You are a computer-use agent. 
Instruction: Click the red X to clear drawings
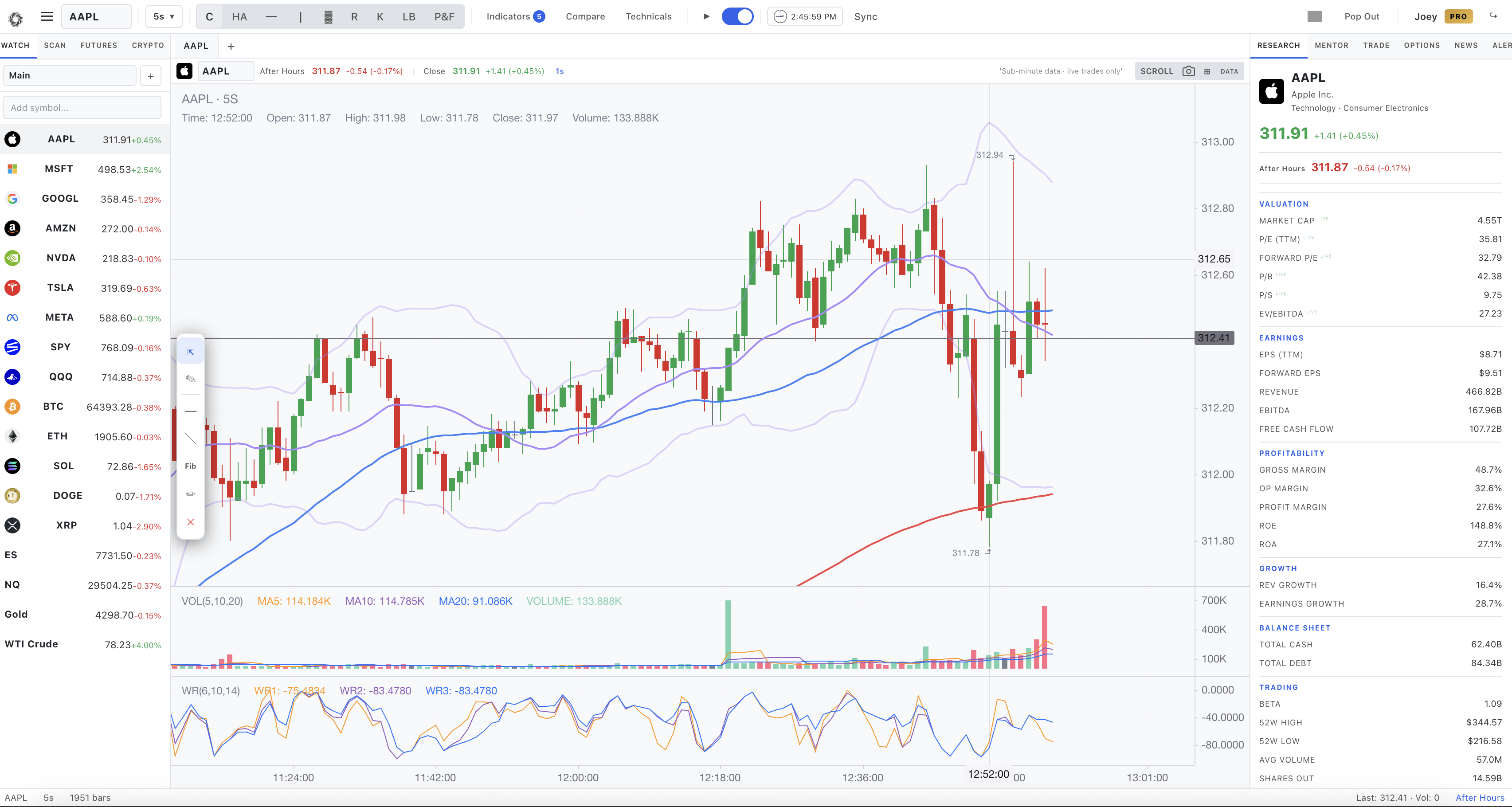190,522
